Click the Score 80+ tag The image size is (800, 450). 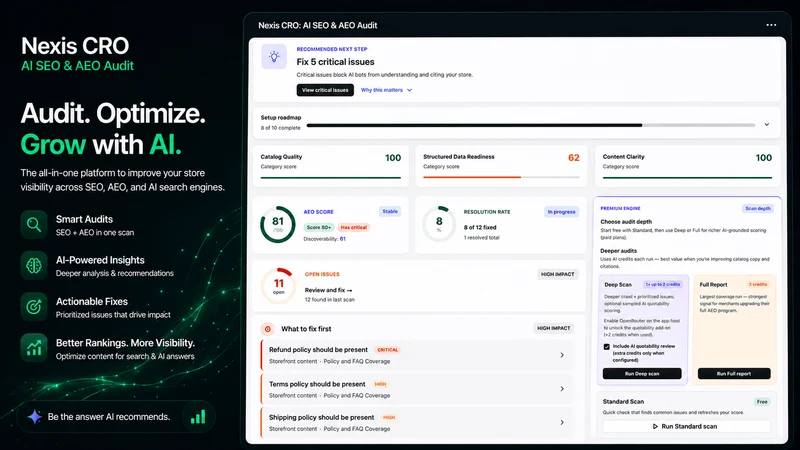[x=319, y=228]
